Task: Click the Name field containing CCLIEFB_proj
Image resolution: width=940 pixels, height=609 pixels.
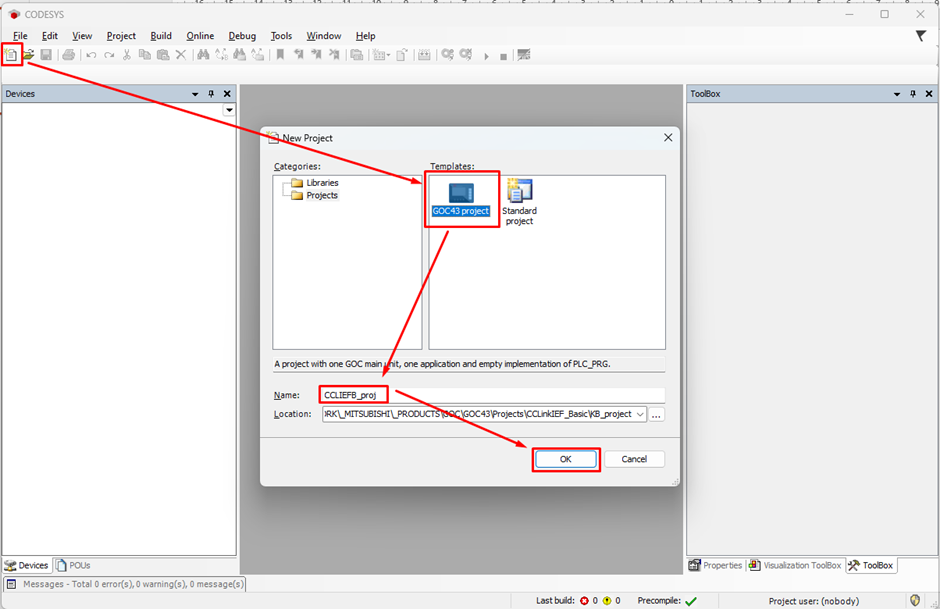Action: [493, 395]
